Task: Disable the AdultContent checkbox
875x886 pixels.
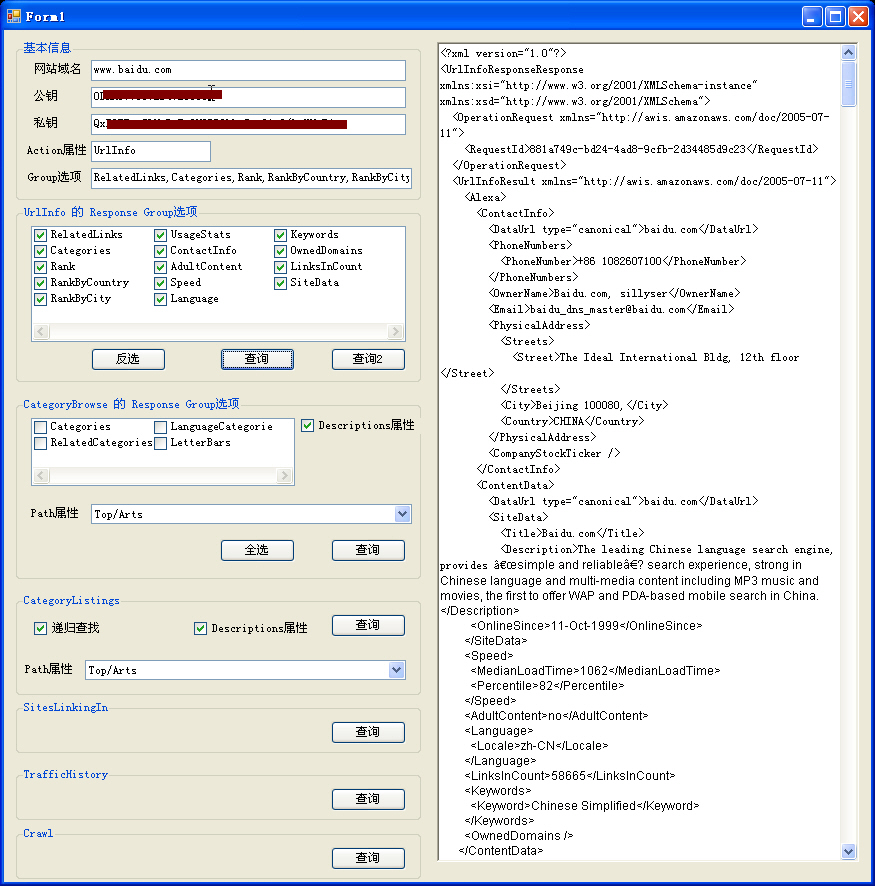Action: [160, 267]
